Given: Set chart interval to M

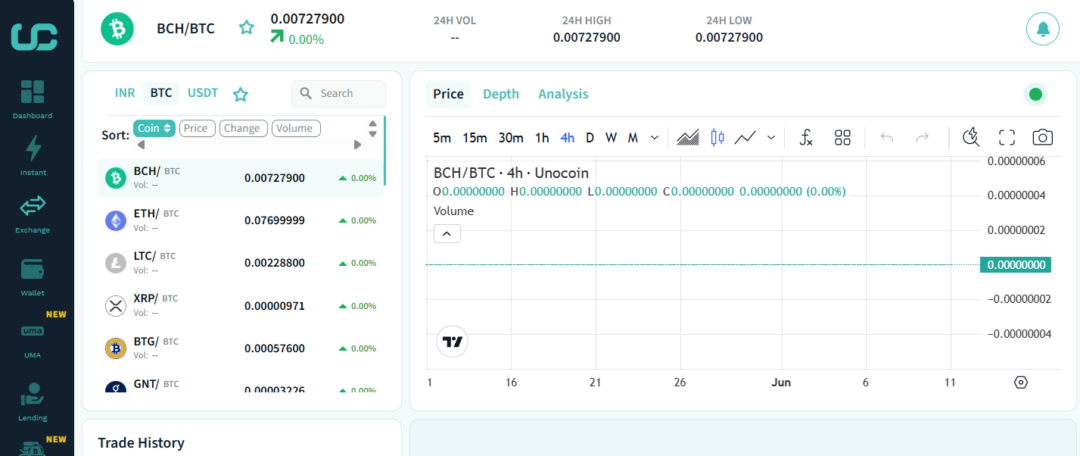Looking at the screenshot, I should [633, 138].
